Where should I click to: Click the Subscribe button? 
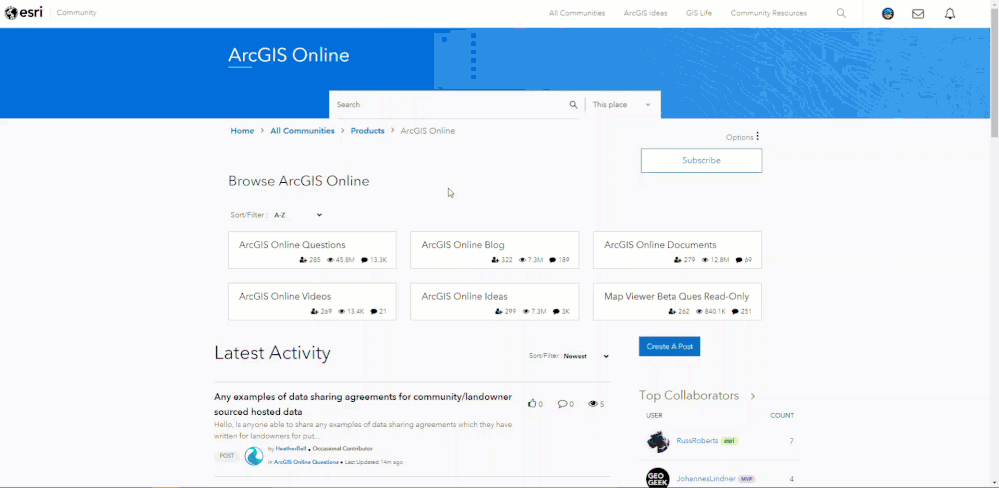pyautogui.click(x=701, y=161)
